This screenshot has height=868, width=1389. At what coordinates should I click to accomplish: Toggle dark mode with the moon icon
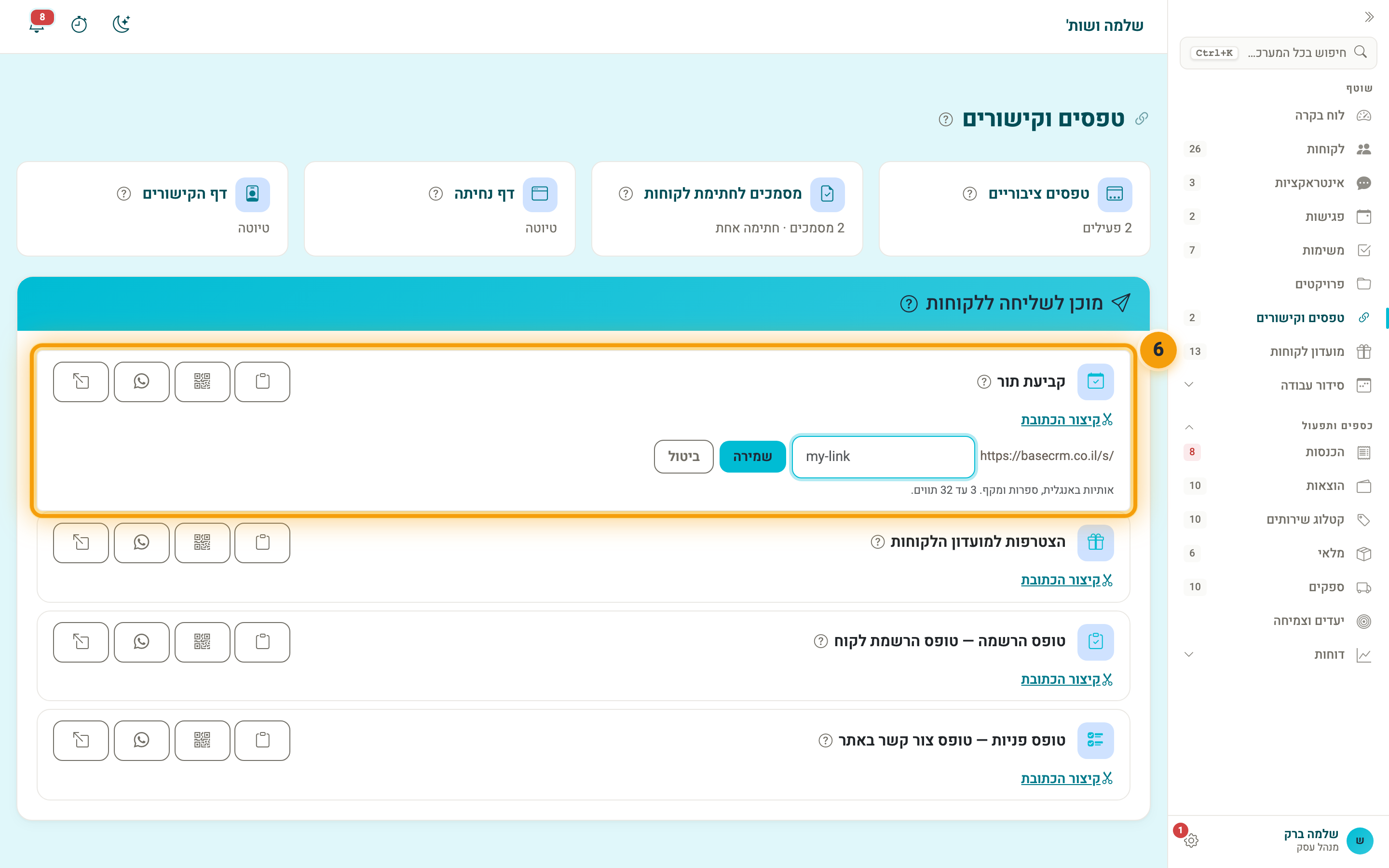[x=121, y=24]
